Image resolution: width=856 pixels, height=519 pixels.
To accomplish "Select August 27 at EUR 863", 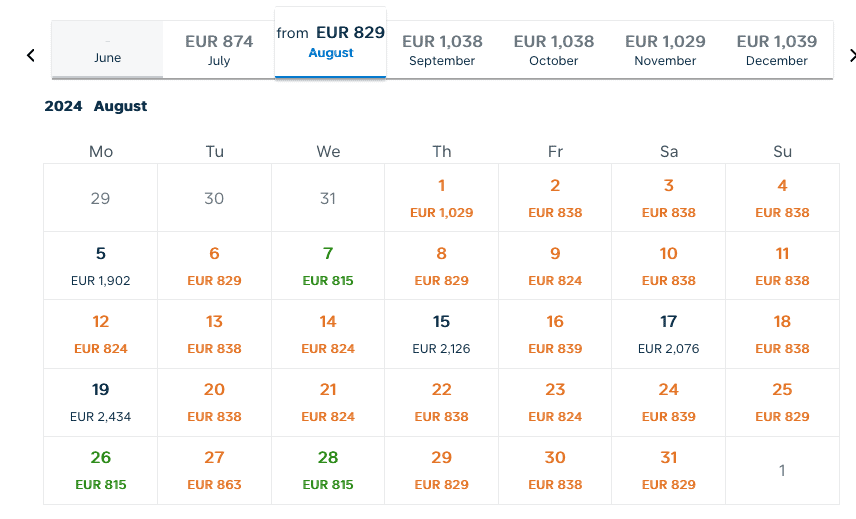I will (214, 470).
